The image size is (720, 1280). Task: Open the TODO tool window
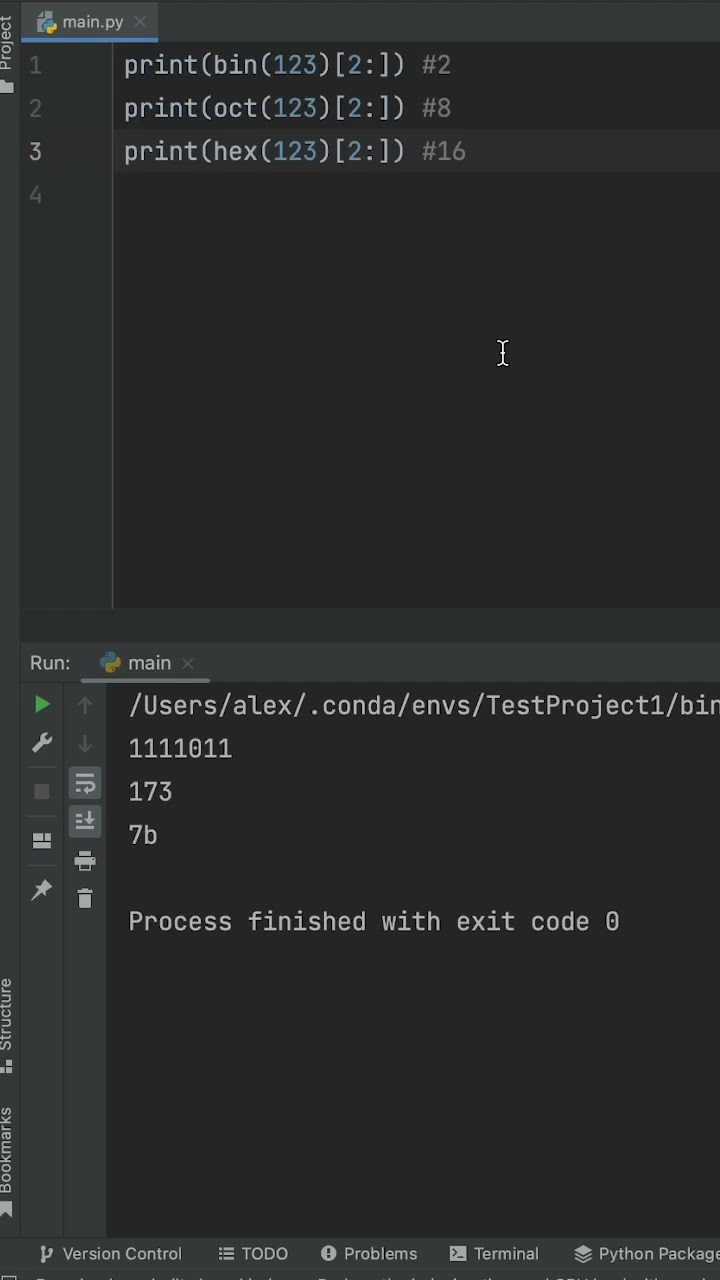pos(253,1253)
